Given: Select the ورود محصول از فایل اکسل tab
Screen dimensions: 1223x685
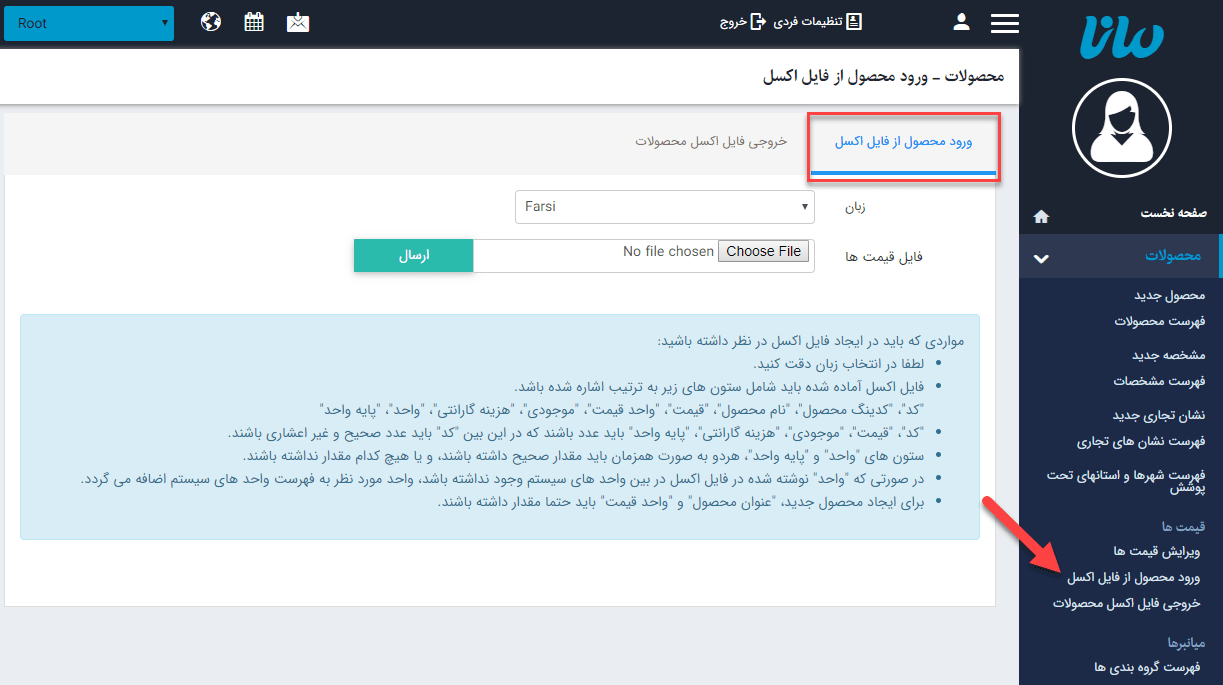Looking at the screenshot, I should [x=903, y=142].
